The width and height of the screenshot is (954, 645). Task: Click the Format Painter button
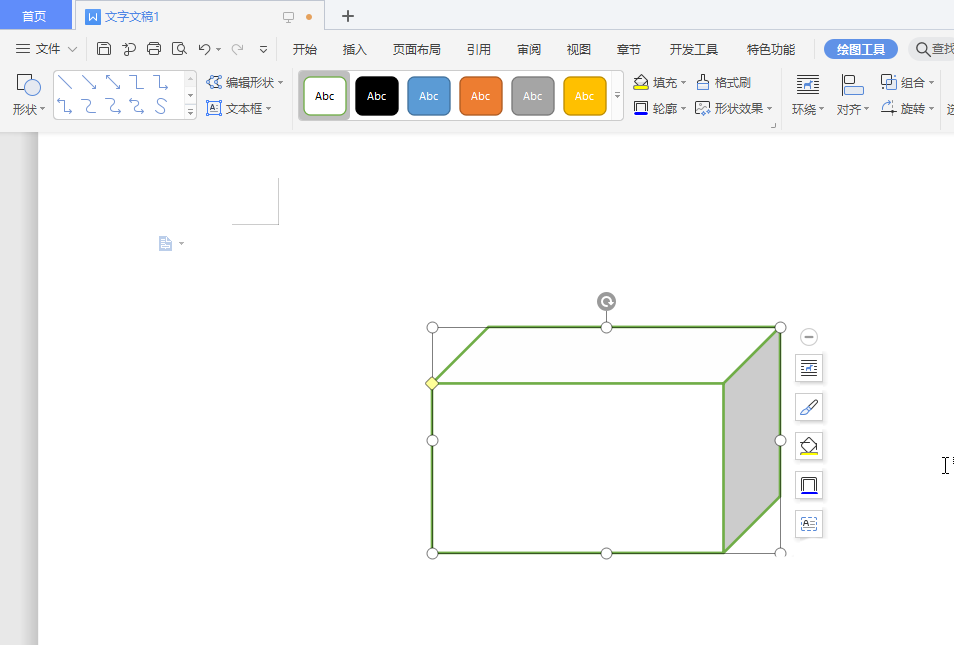723,82
